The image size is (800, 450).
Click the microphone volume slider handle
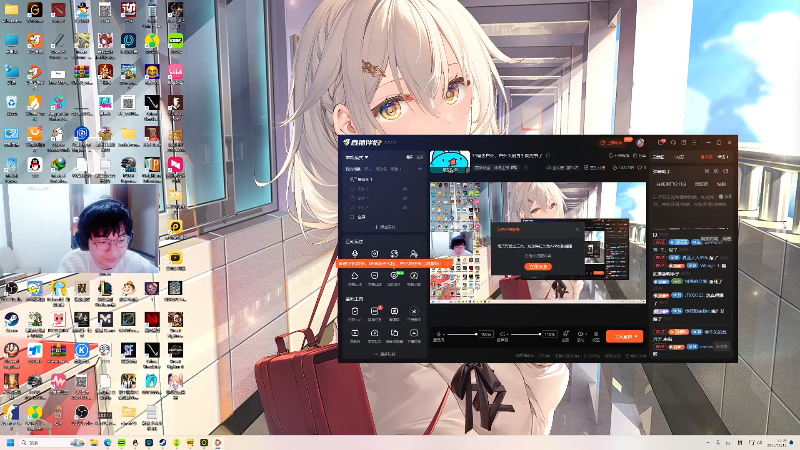[476, 334]
